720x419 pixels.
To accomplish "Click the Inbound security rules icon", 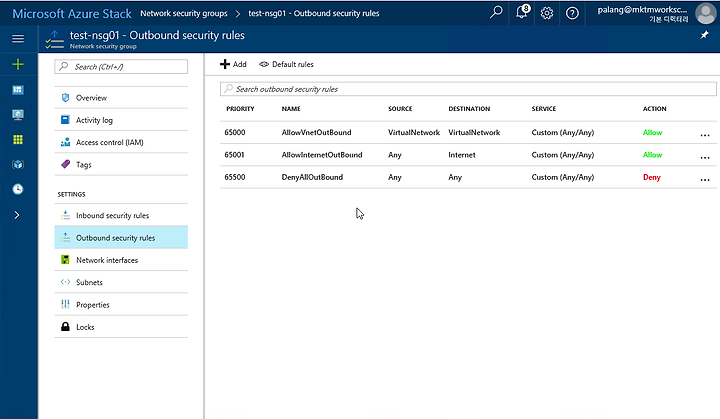I will tap(65, 215).
